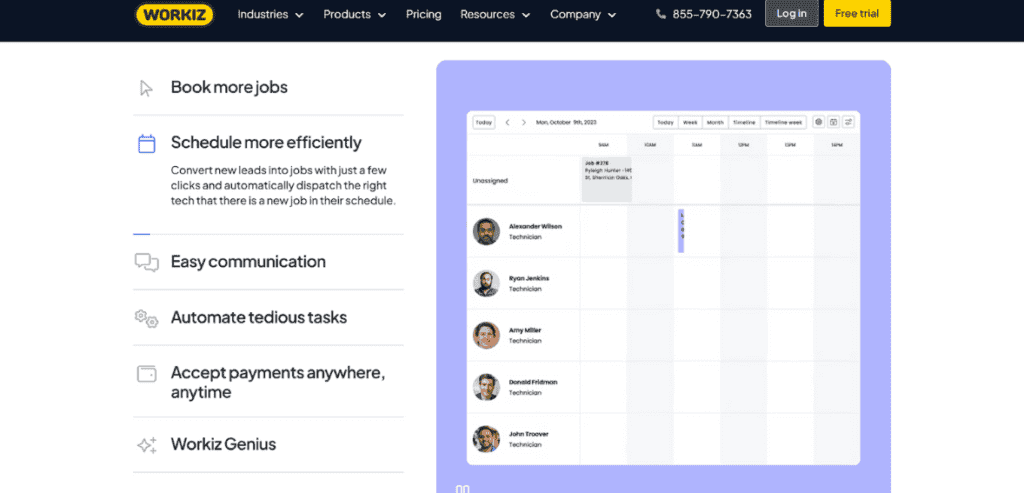Pause the slideshow animation
Viewport: 1024px width, 493px height.
(462, 488)
